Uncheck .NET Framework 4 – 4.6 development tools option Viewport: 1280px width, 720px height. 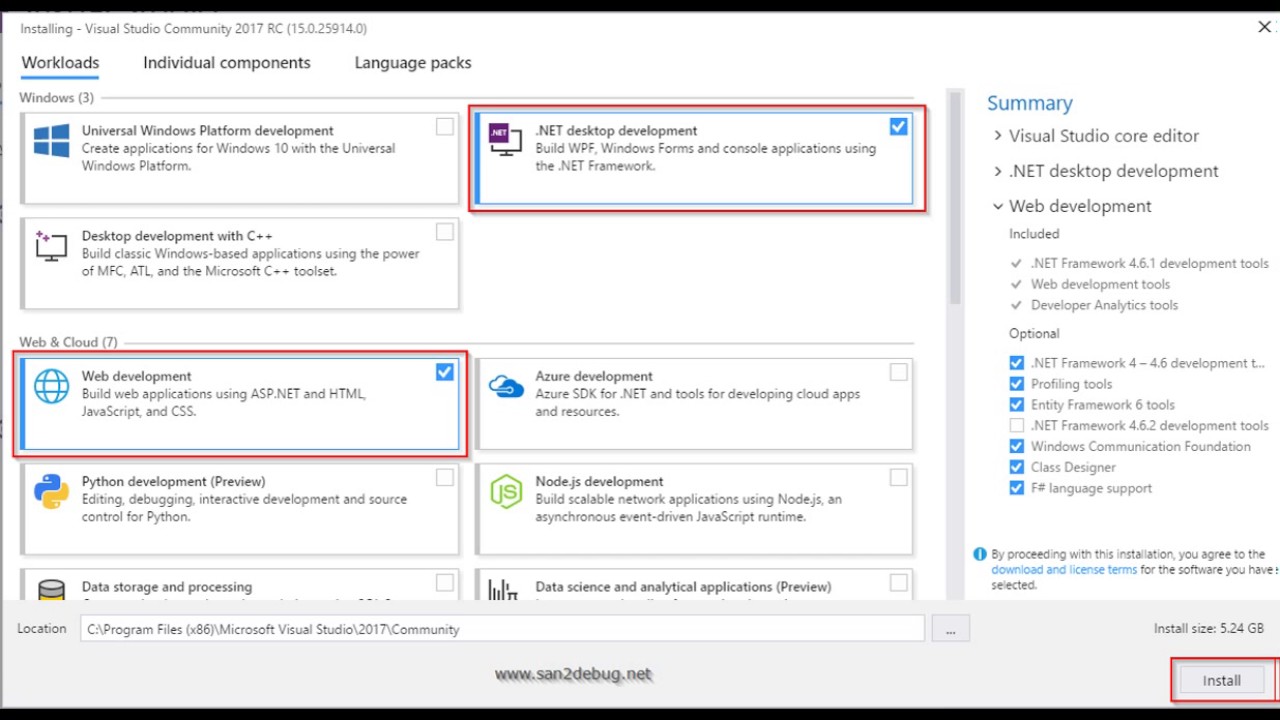point(1017,363)
